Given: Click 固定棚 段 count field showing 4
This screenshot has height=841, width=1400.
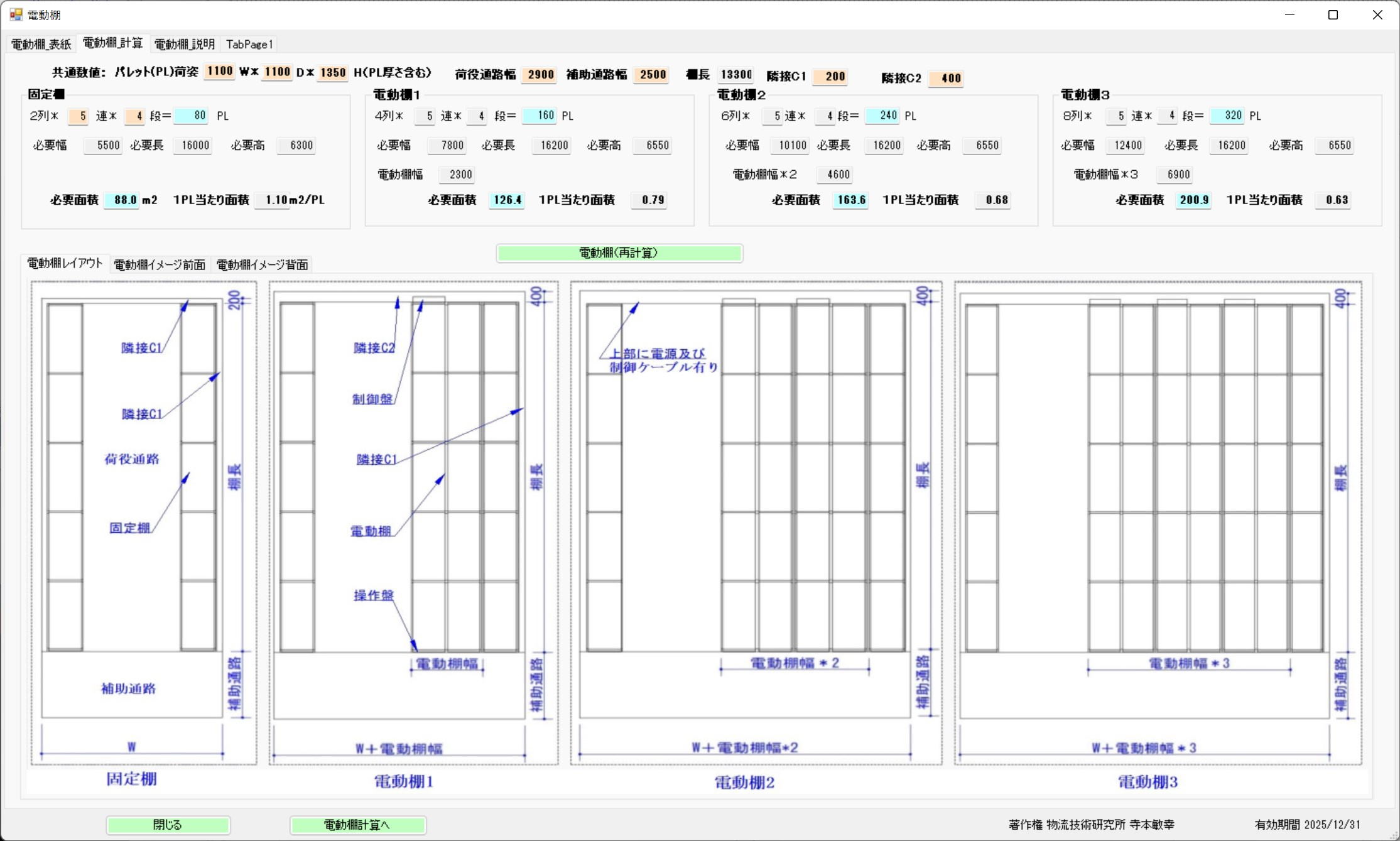Looking at the screenshot, I should [x=136, y=116].
